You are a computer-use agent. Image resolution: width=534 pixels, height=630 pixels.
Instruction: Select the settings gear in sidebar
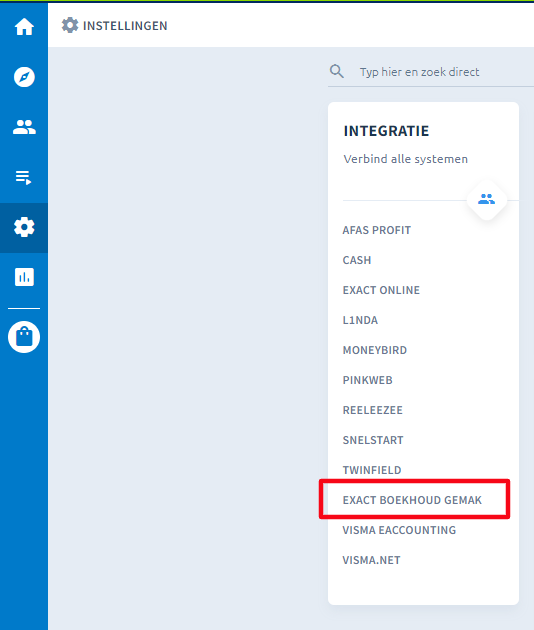(x=24, y=227)
